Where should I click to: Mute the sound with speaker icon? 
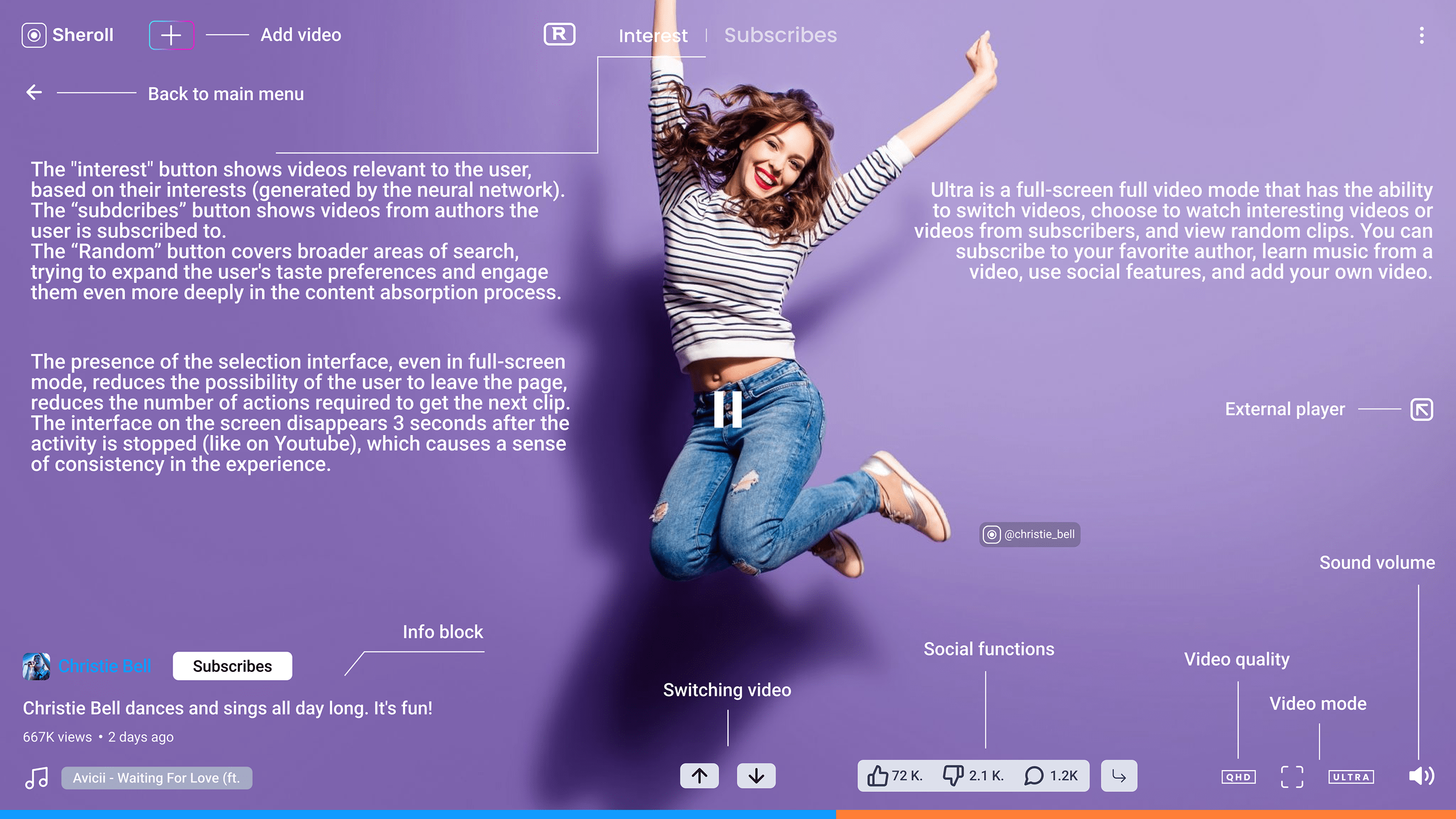1421,775
